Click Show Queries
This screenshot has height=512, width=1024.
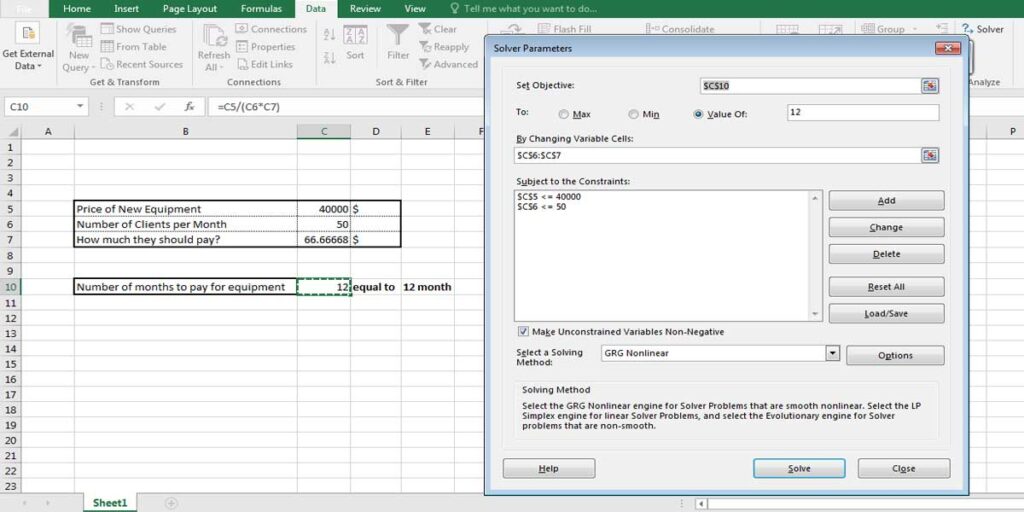point(138,29)
